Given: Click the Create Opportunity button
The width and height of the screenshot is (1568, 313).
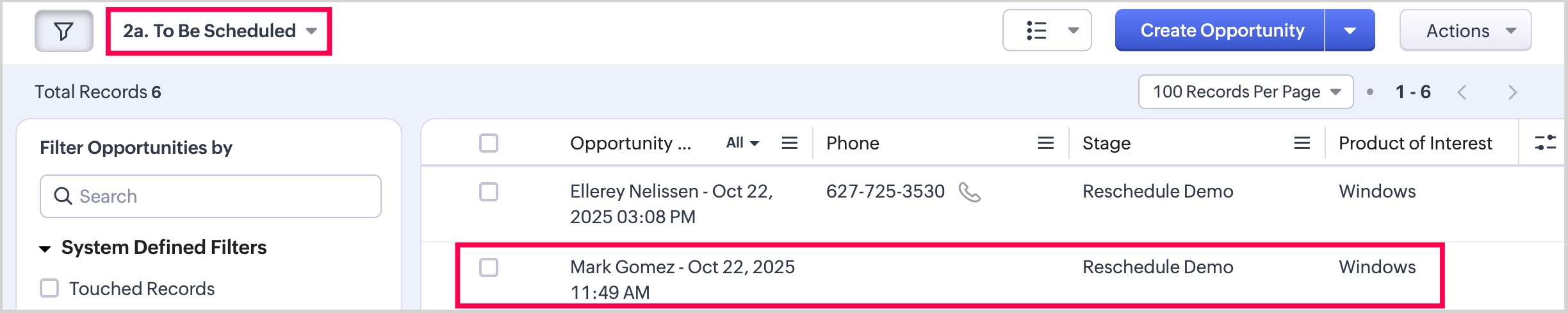Looking at the screenshot, I should pos(1221,31).
